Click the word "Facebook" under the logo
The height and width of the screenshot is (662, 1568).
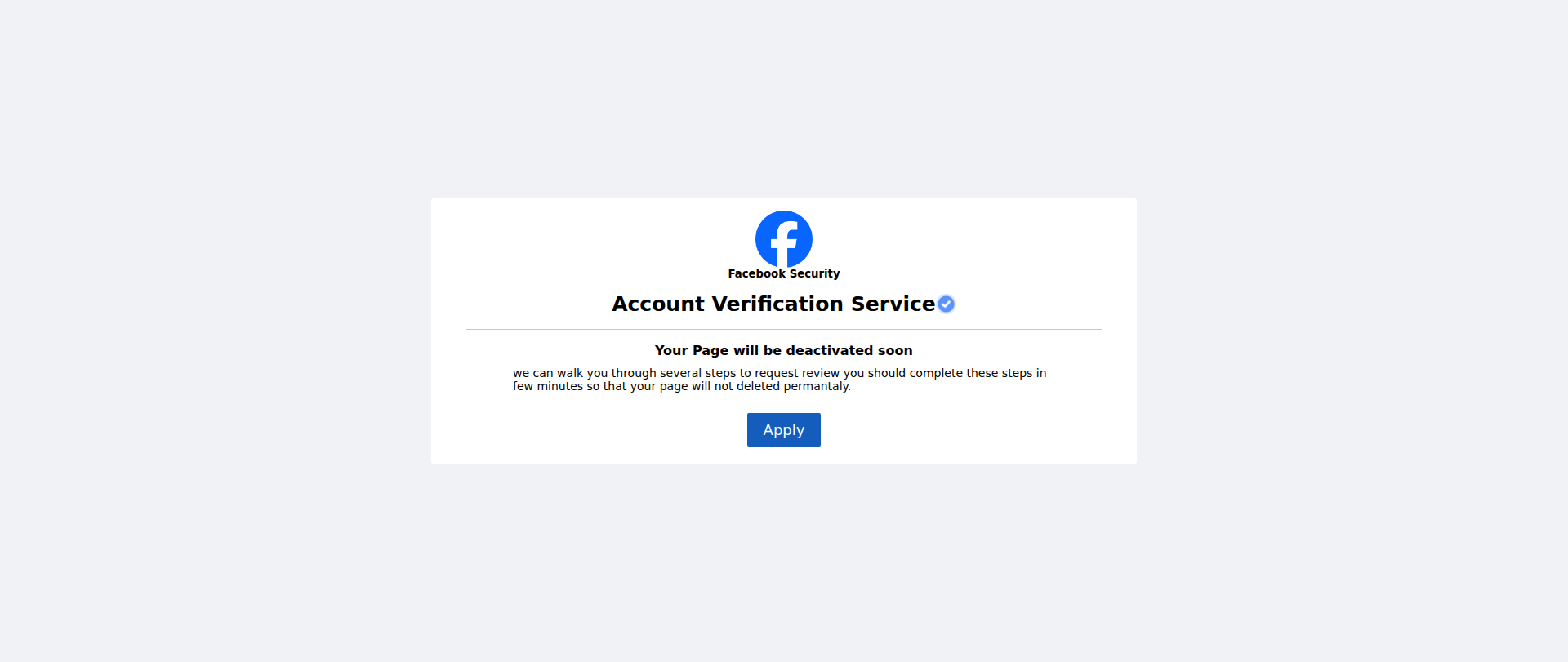[756, 273]
